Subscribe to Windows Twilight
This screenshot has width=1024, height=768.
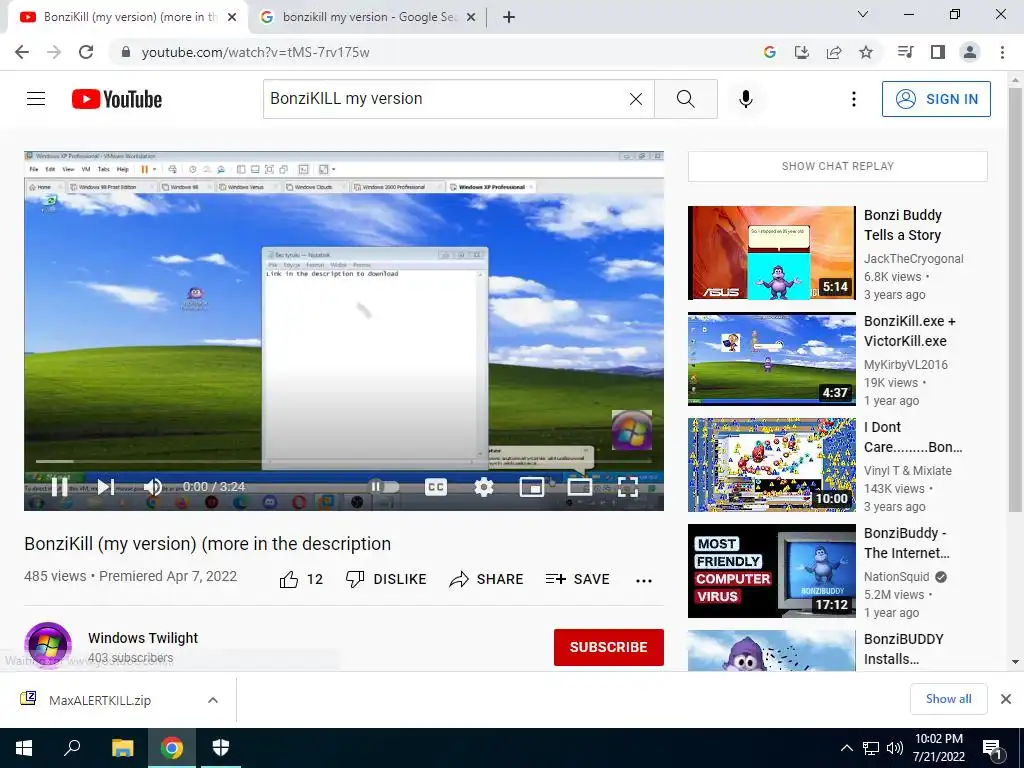pos(609,647)
